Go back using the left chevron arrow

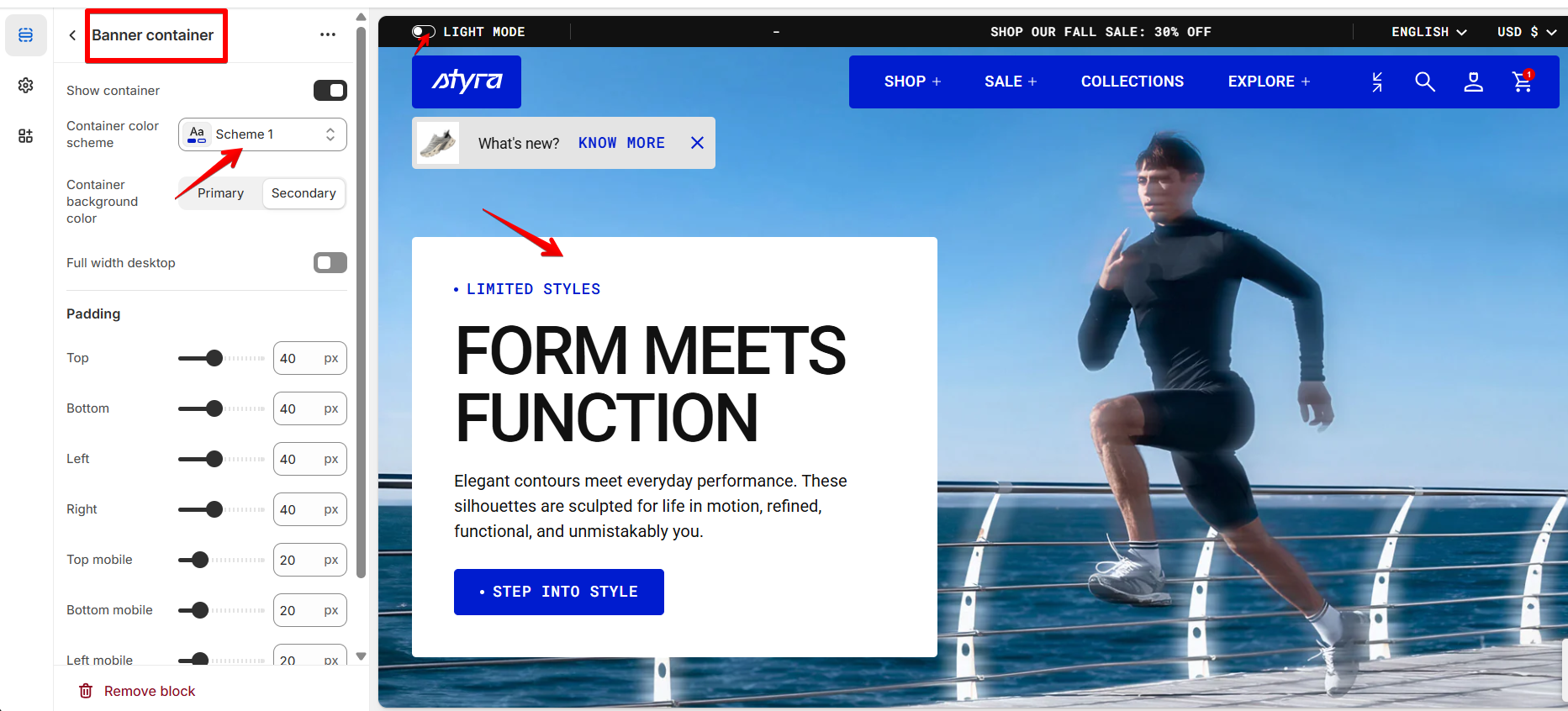tap(72, 35)
